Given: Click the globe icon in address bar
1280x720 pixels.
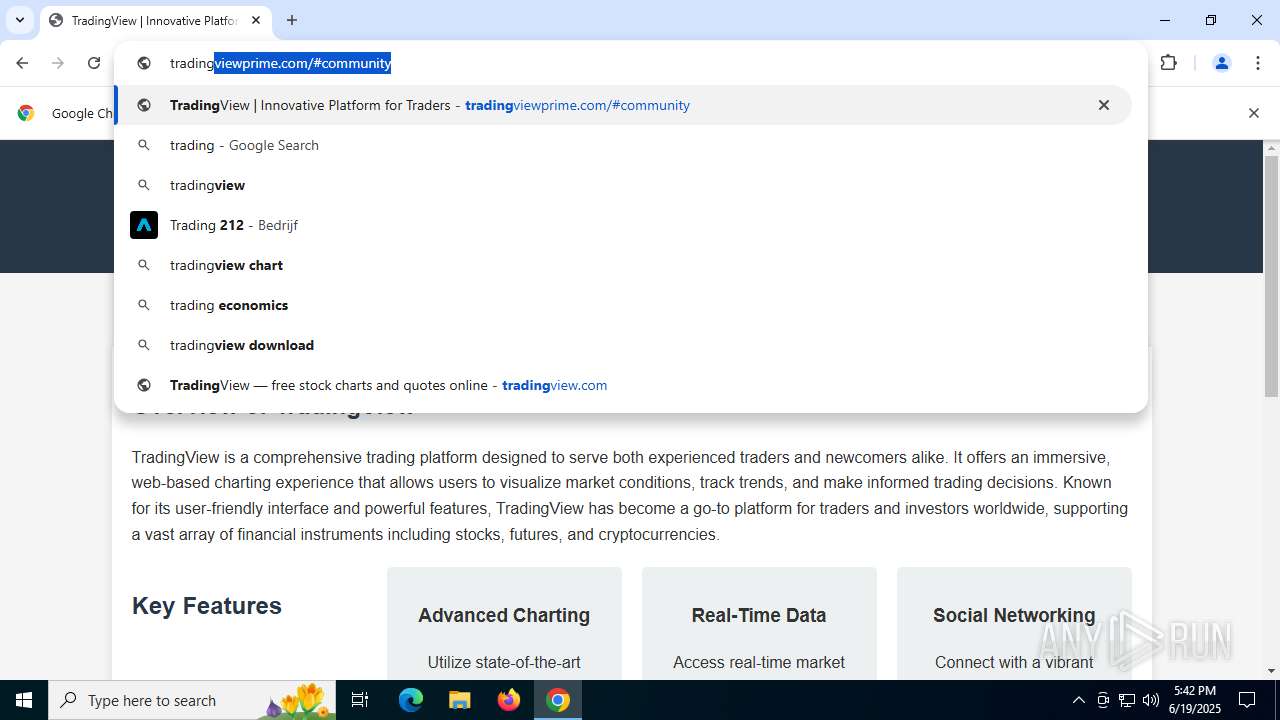Looking at the screenshot, I should [144, 63].
